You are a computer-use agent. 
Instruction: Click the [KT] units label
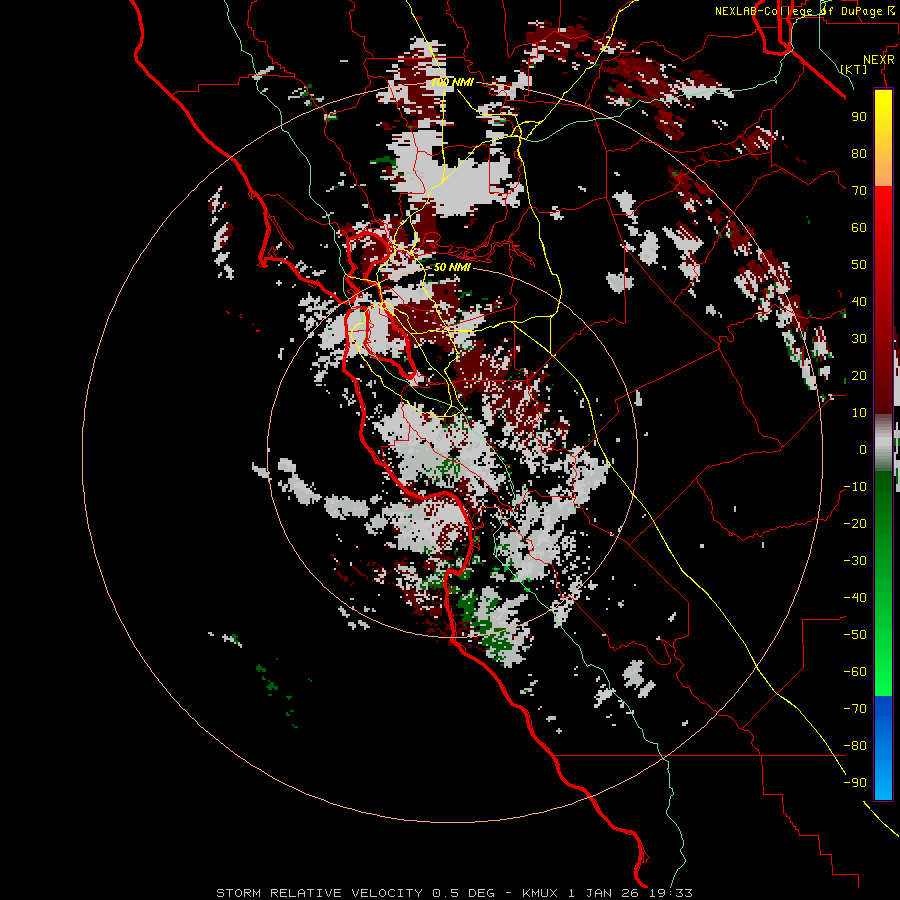pos(854,69)
